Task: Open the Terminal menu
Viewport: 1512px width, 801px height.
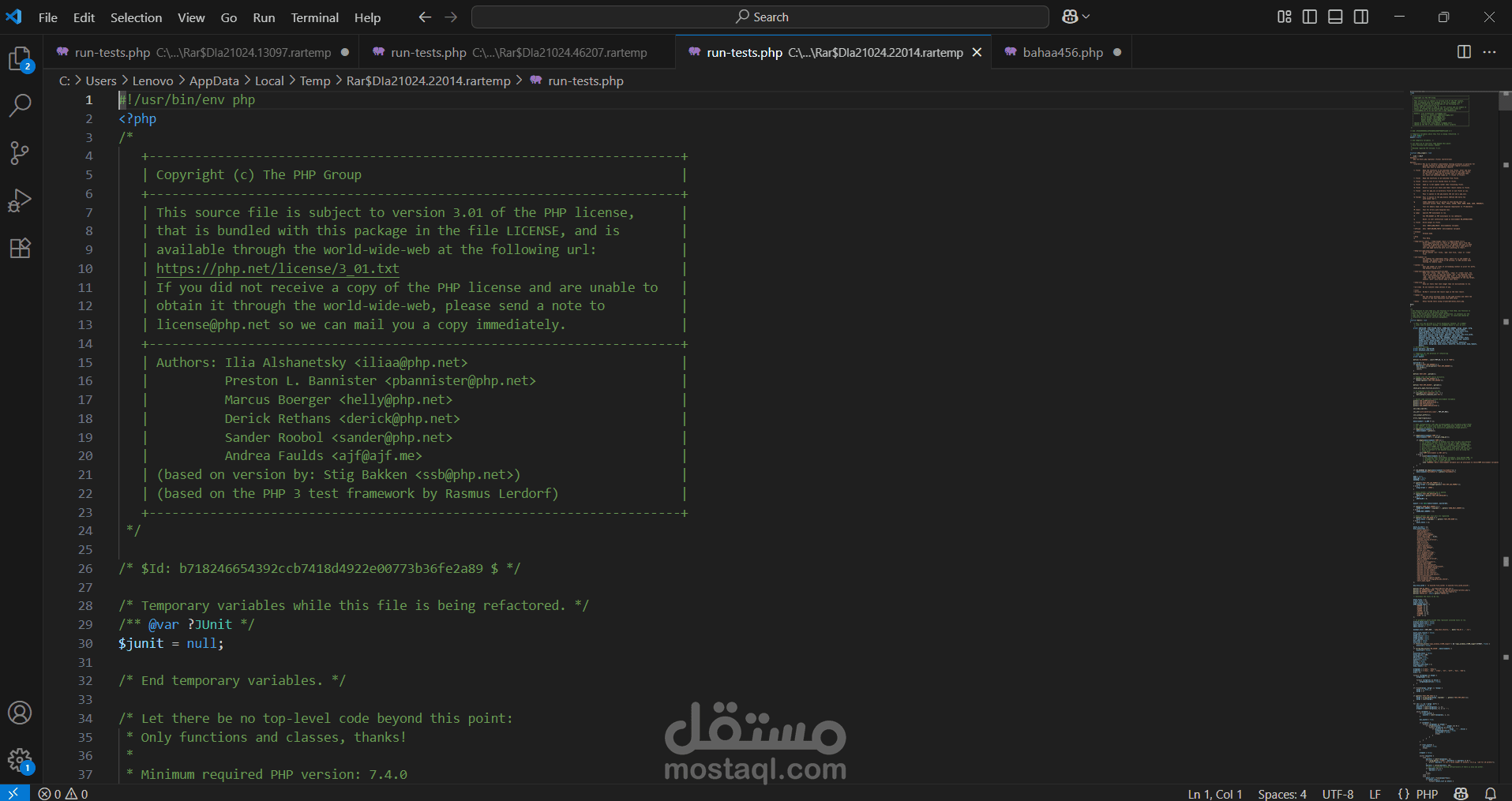Action: (313, 17)
